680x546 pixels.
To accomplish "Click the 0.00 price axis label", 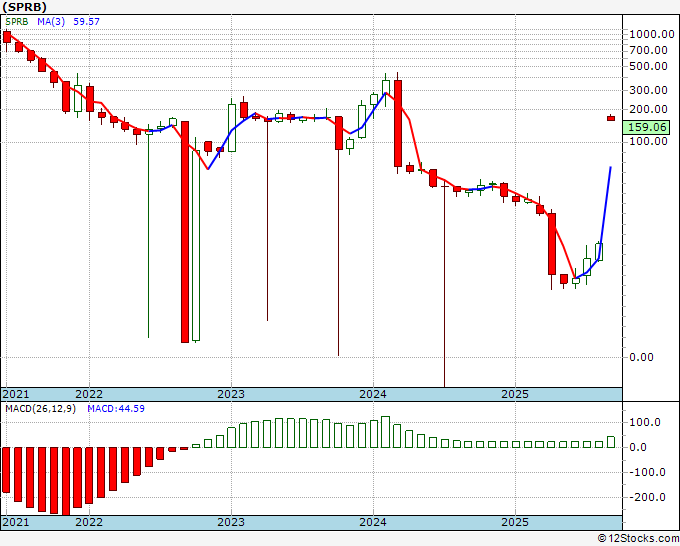I will [x=641, y=357].
